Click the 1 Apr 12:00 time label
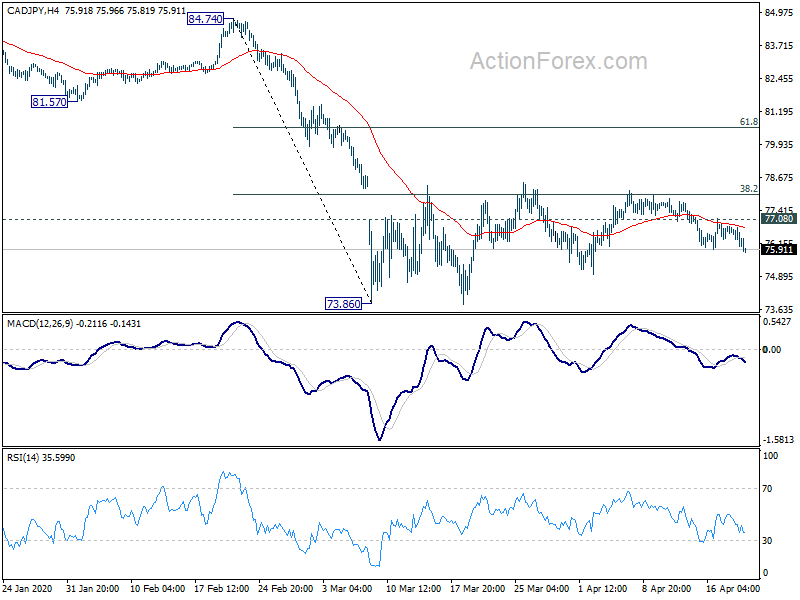The image size is (800, 600). [603, 588]
